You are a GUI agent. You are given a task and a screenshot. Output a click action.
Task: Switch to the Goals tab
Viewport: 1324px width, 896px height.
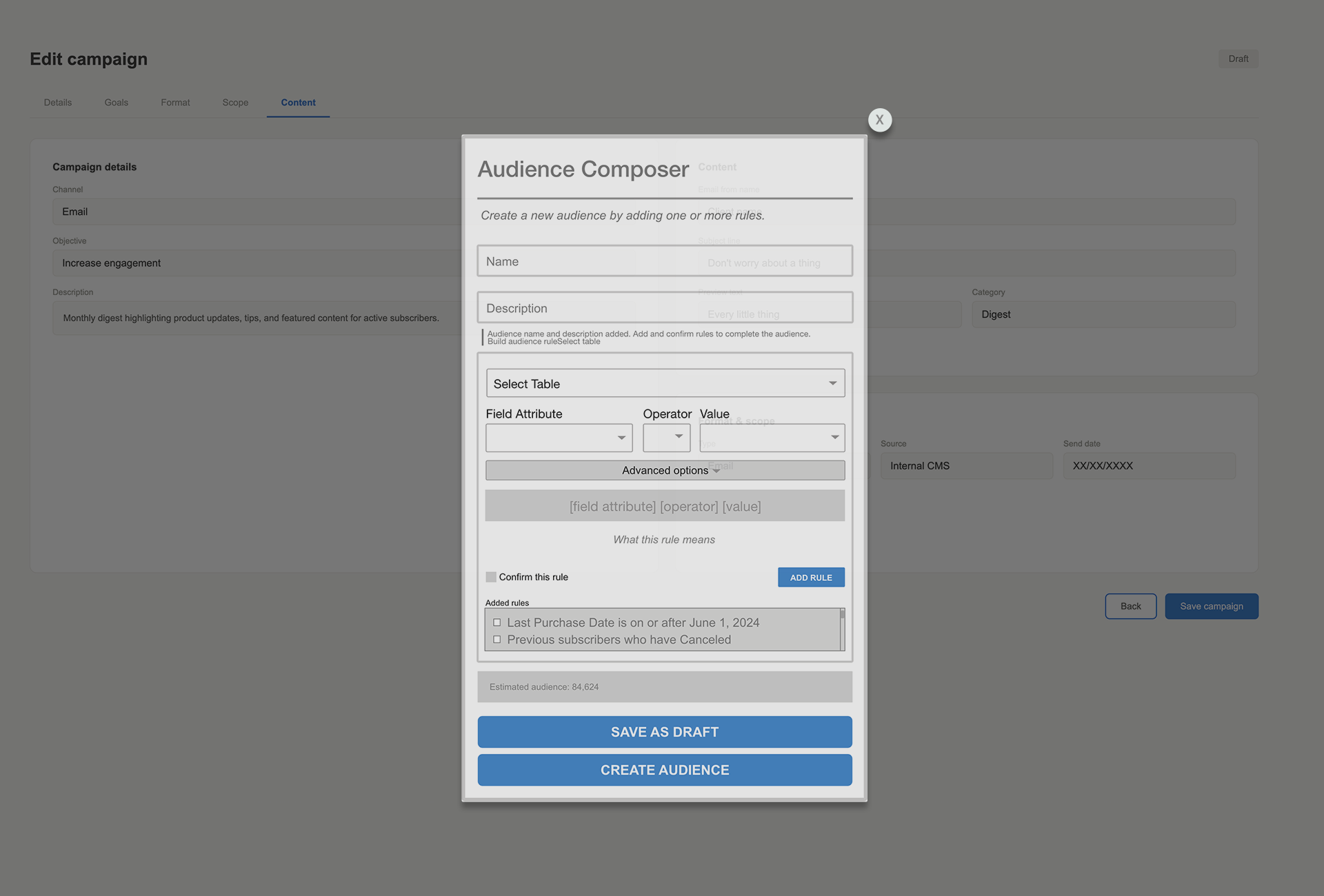[117, 103]
